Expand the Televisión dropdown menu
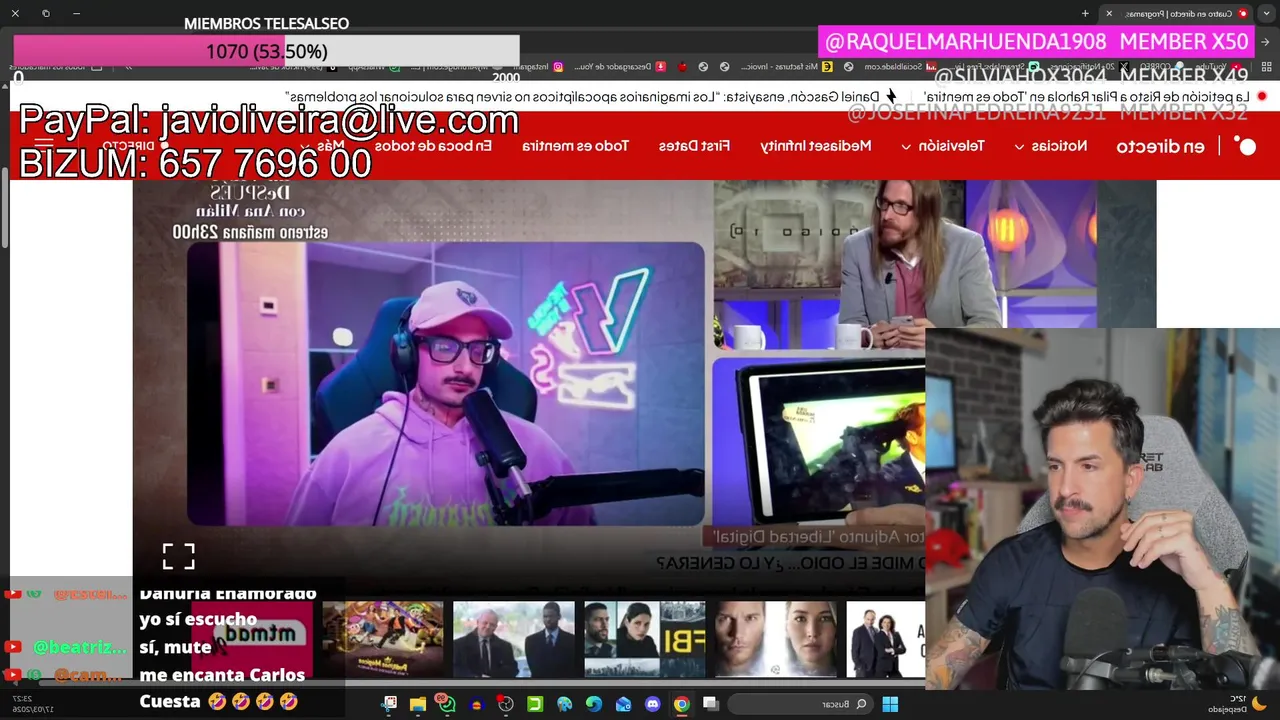The width and height of the screenshot is (1280, 720). (942, 146)
